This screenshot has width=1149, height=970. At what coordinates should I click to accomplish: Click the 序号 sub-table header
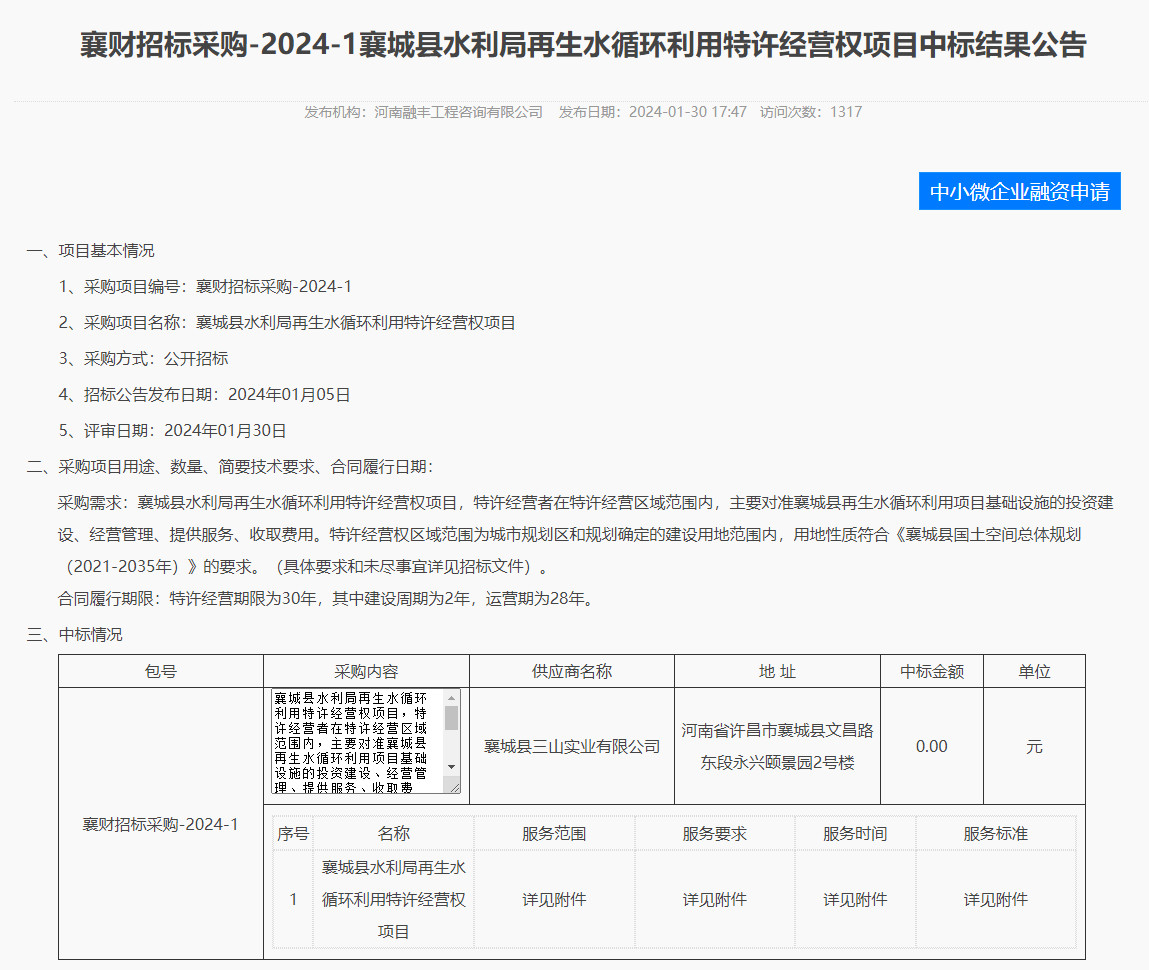pyautogui.click(x=293, y=834)
